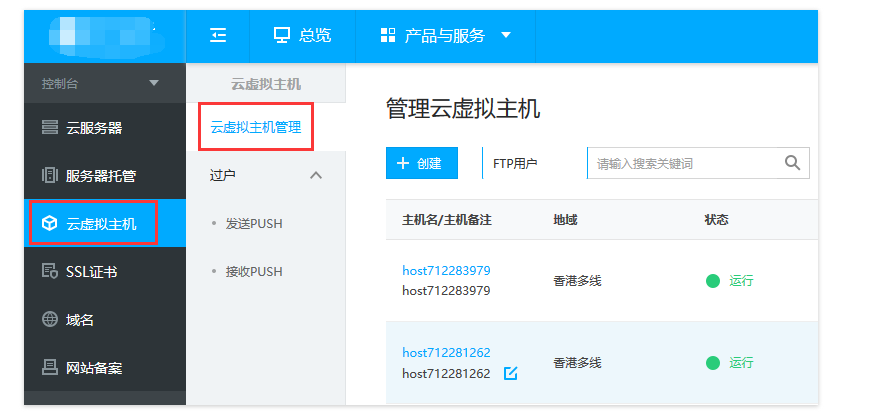Collapse the 过户 section chevron
This screenshot has height=420, width=869.
tap(316, 175)
